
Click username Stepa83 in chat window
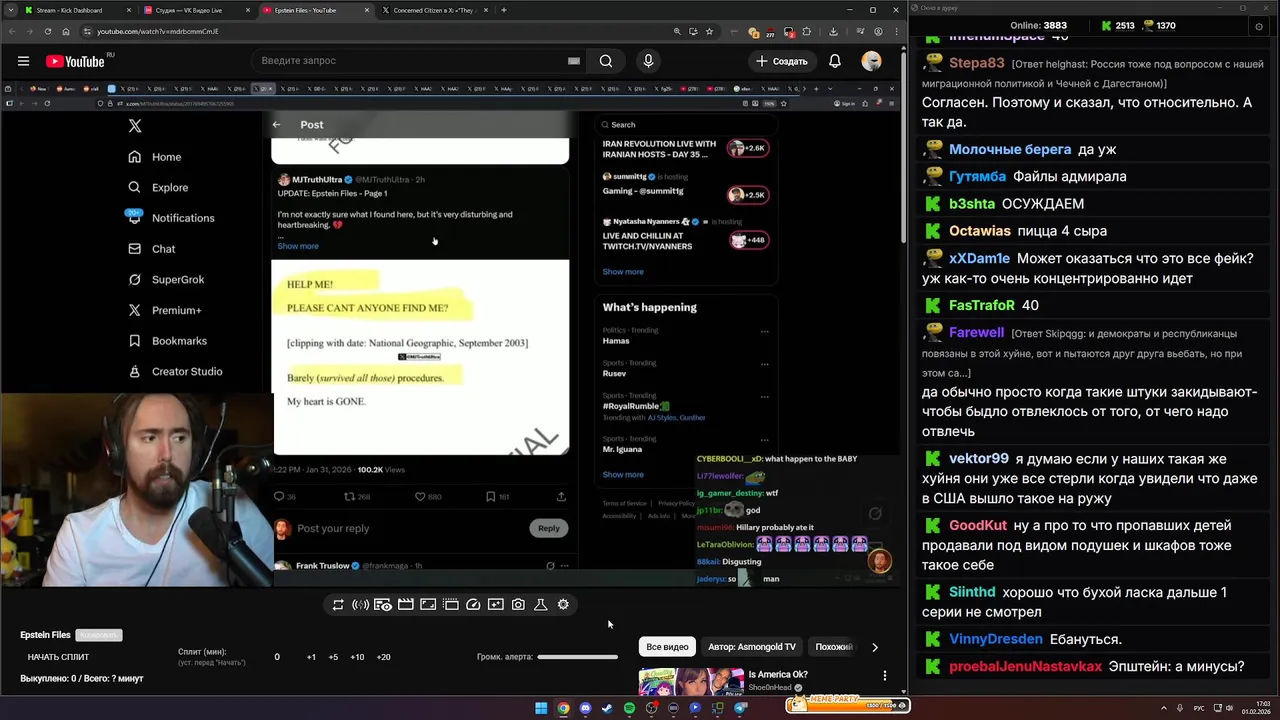pyautogui.click(x=976, y=63)
